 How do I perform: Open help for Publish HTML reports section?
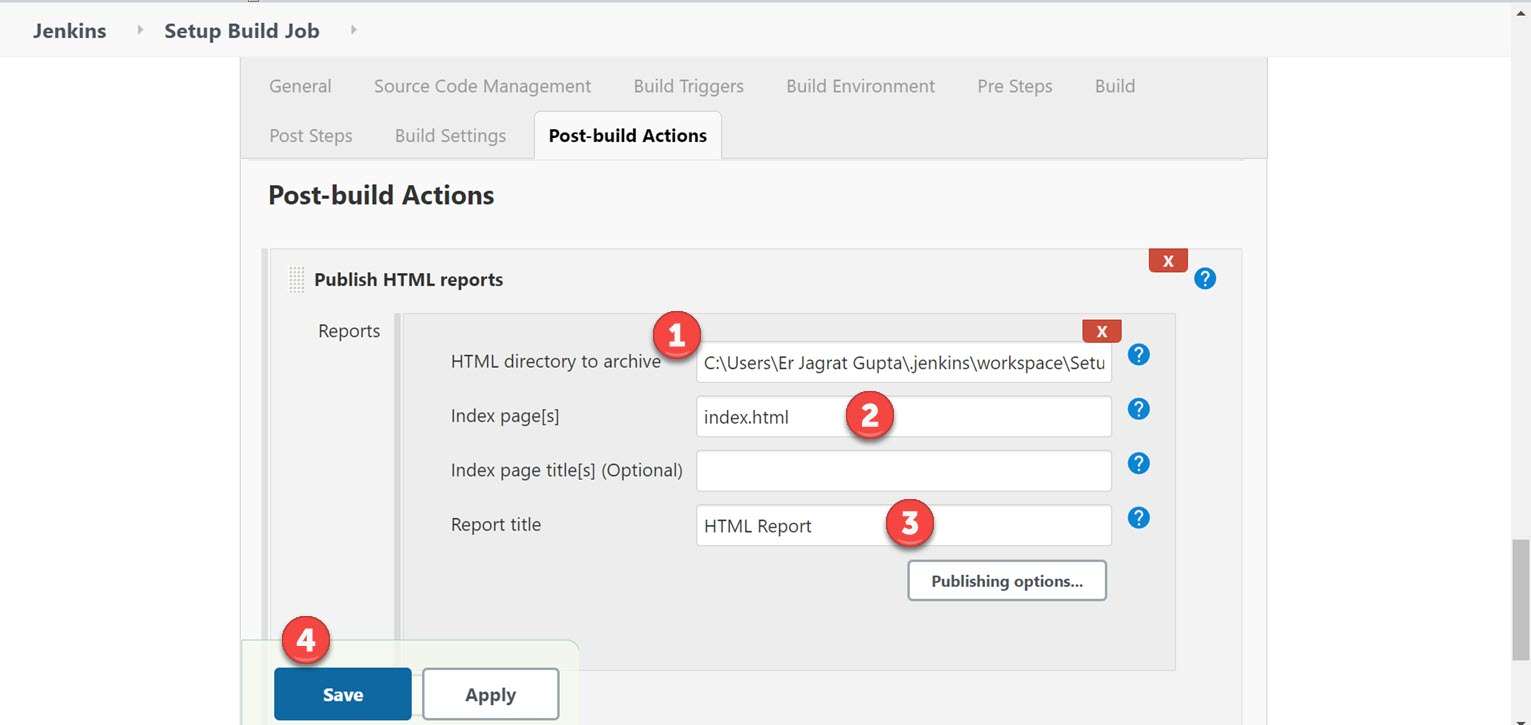click(1205, 279)
